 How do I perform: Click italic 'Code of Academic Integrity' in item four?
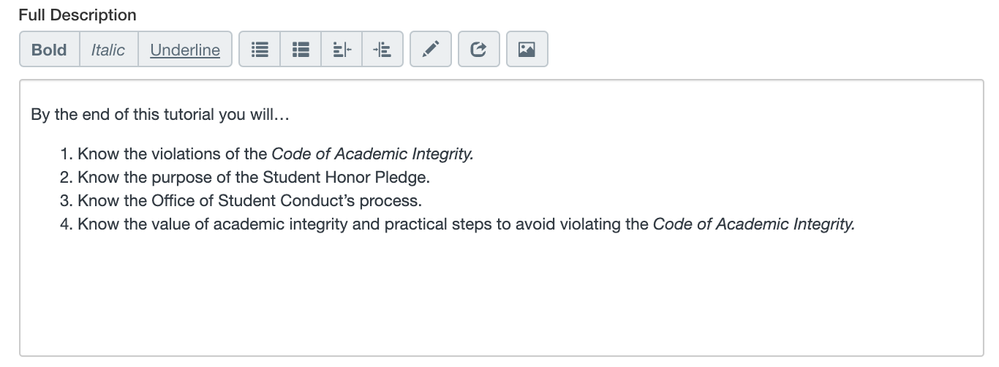pyautogui.click(x=754, y=224)
